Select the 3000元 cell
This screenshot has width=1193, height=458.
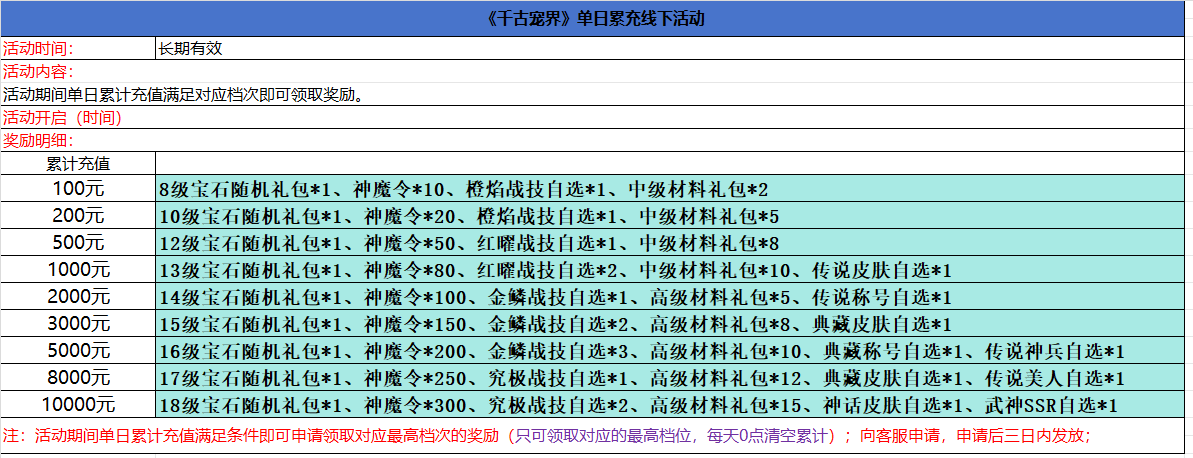point(78,323)
